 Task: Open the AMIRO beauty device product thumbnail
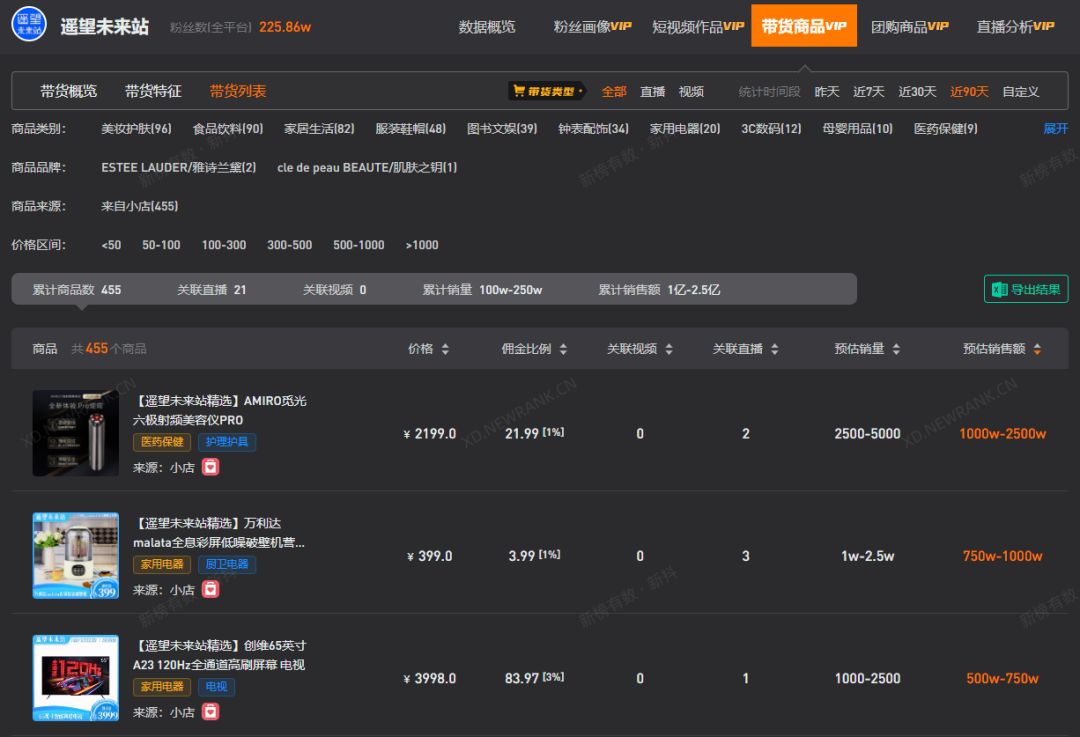(x=76, y=433)
